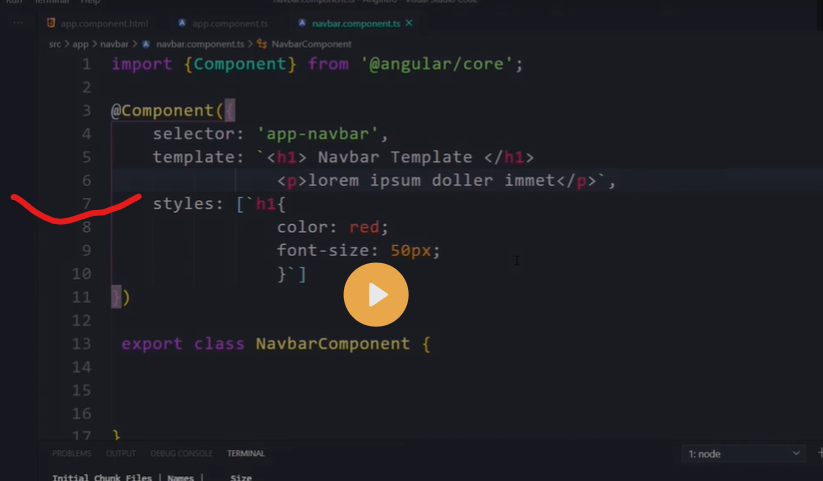Expand the 'navbar' breadcrumb folder
The height and width of the screenshot is (481, 823).
point(113,44)
